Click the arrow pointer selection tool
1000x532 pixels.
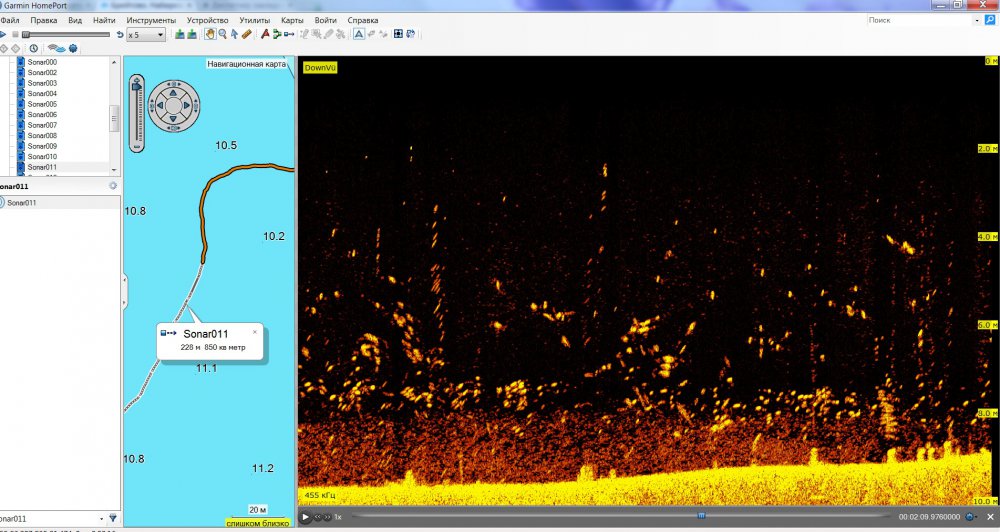[x=234, y=34]
